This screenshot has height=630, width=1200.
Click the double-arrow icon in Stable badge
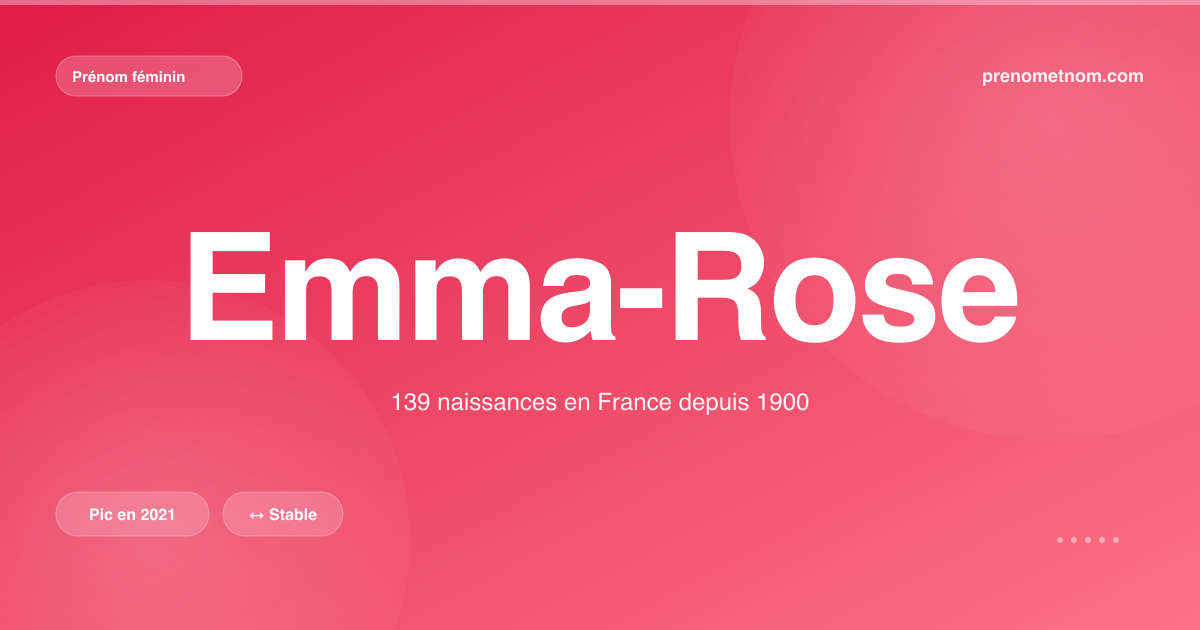256,515
